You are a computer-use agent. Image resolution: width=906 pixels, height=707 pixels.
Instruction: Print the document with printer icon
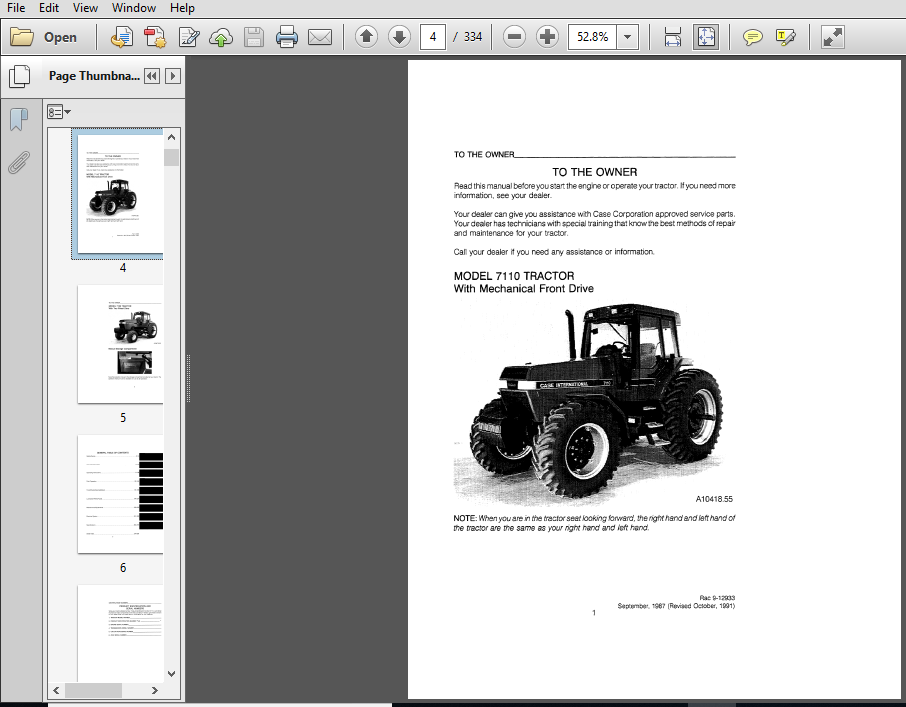click(287, 37)
